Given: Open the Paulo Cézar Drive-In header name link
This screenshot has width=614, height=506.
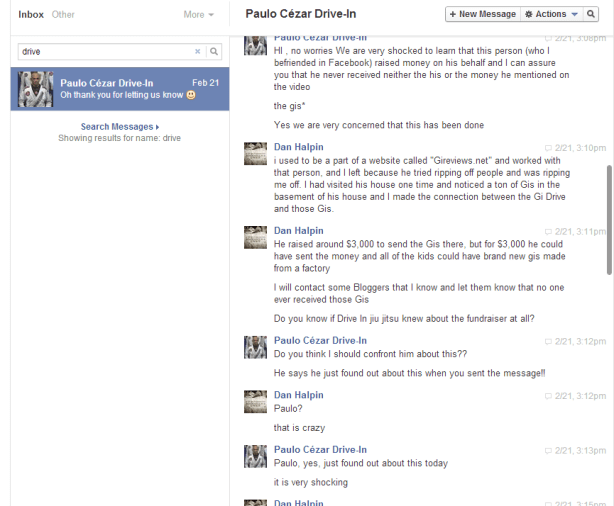Looking at the screenshot, I should [x=307, y=14].
